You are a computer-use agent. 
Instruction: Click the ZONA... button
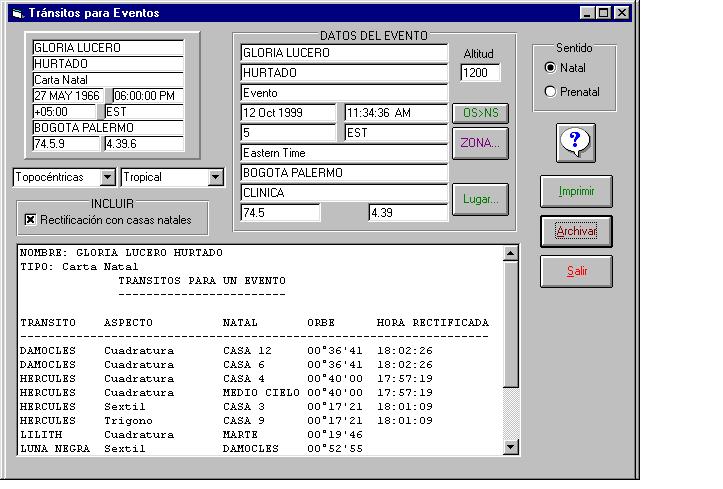tap(480, 143)
